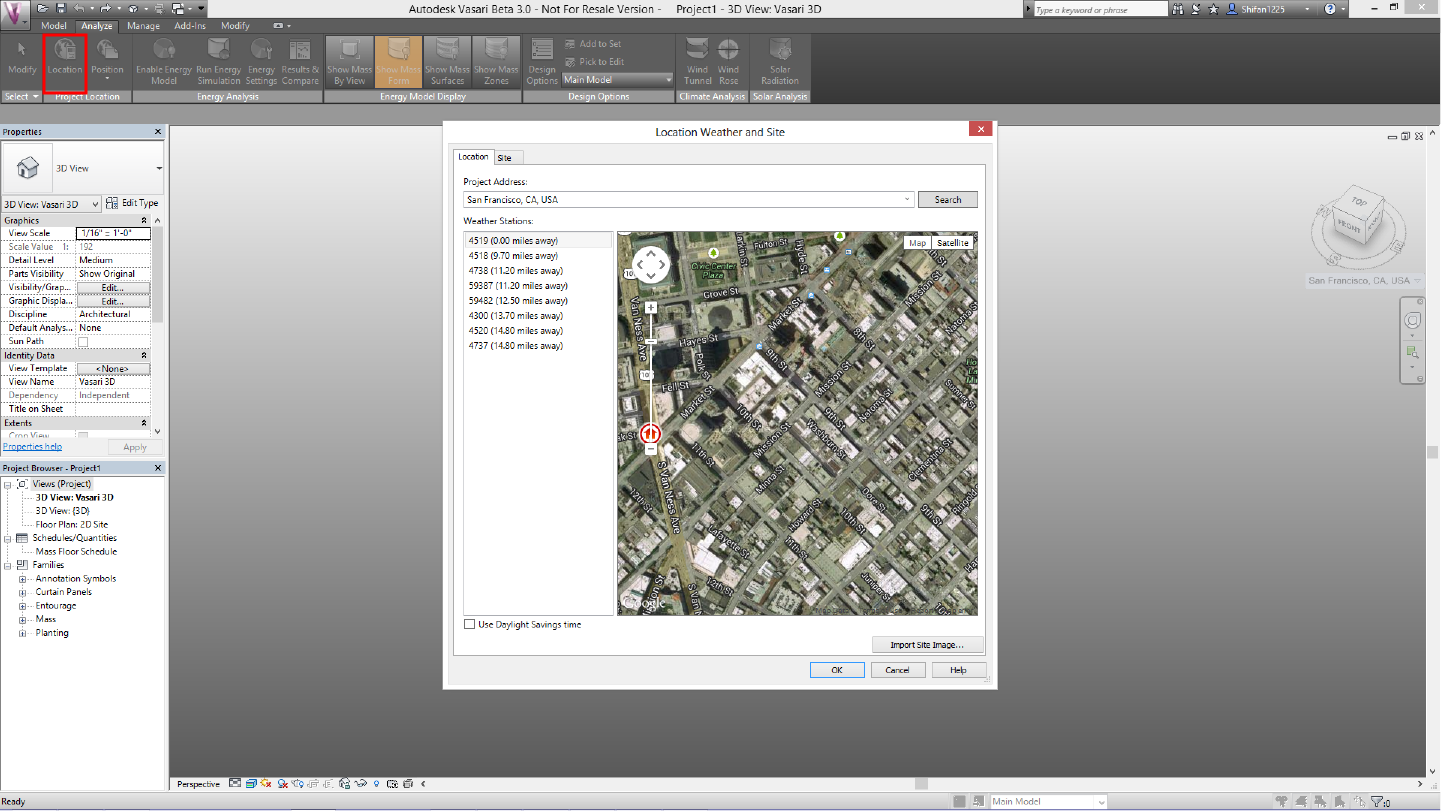The height and width of the screenshot is (811, 1441).
Task: Select the Location tab in dialog
Action: [473, 157]
